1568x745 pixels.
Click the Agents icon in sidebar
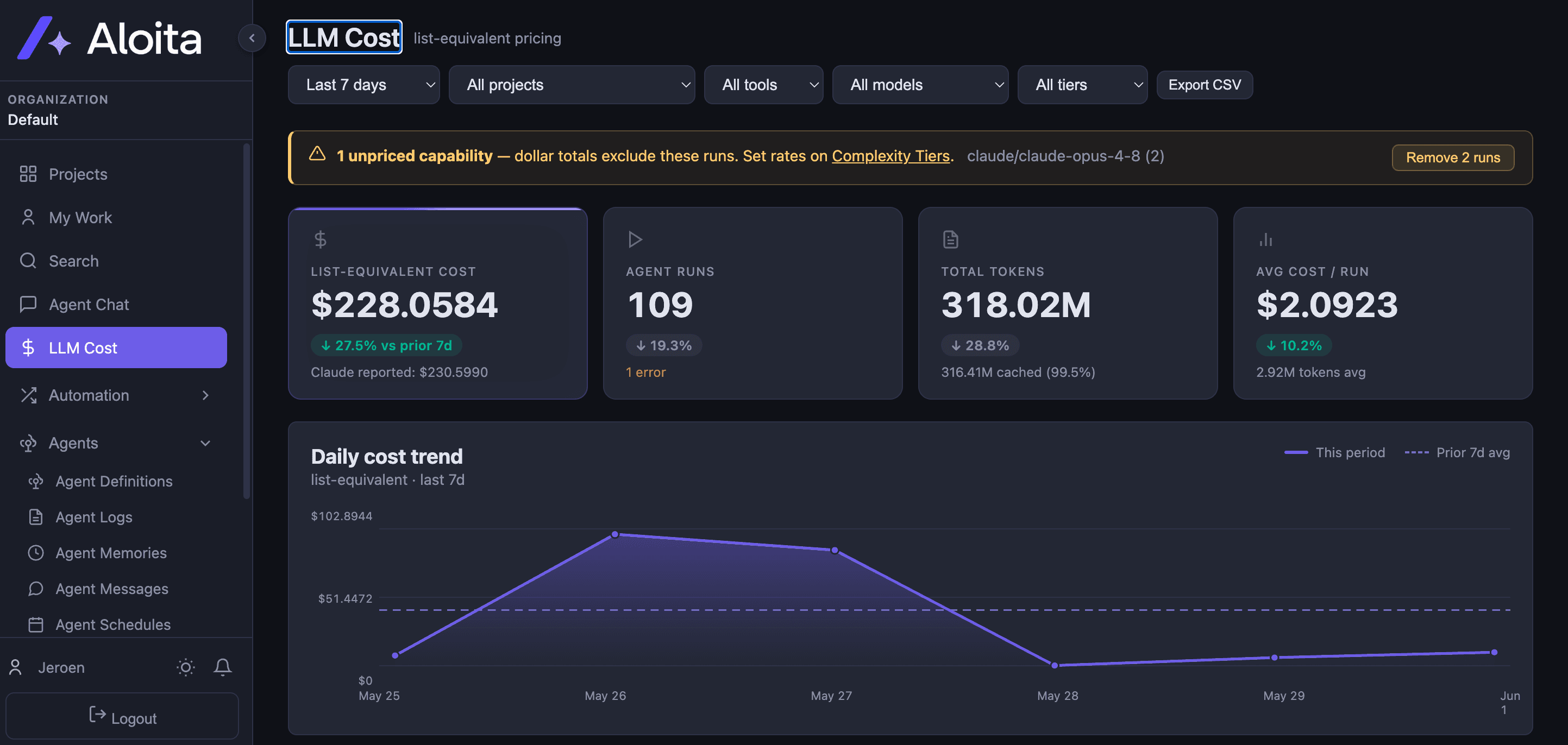[x=28, y=443]
